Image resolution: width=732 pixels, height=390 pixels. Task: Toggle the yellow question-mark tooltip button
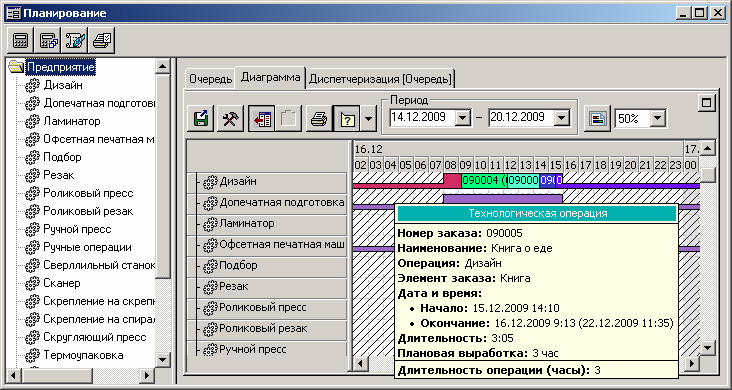click(347, 119)
